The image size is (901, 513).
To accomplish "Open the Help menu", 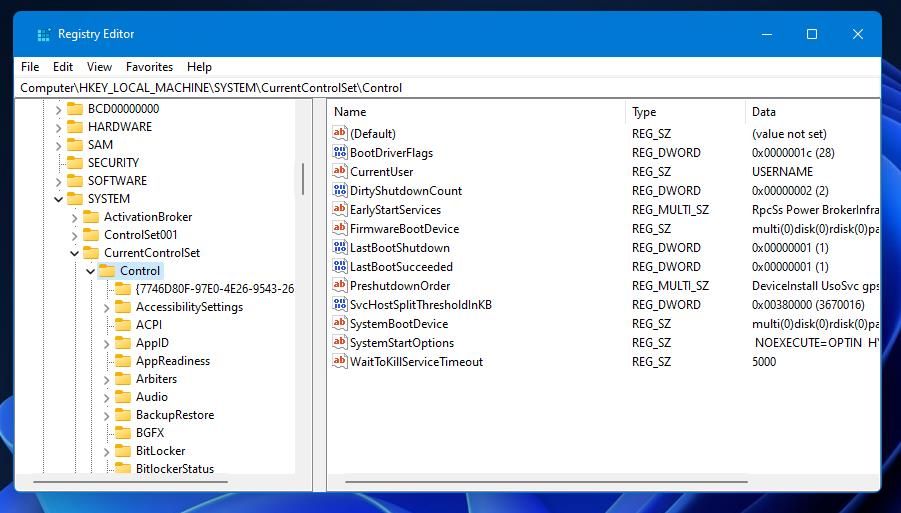I will 199,67.
